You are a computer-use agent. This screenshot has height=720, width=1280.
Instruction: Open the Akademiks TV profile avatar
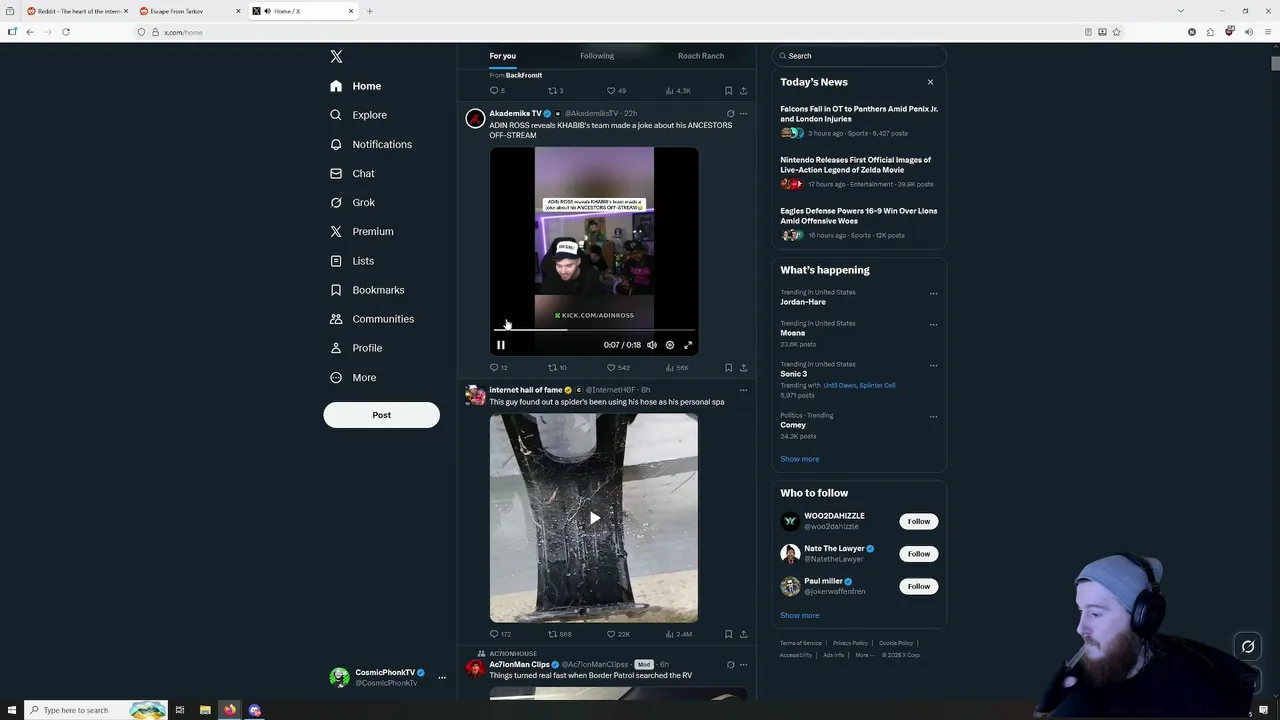click(475, 119)
